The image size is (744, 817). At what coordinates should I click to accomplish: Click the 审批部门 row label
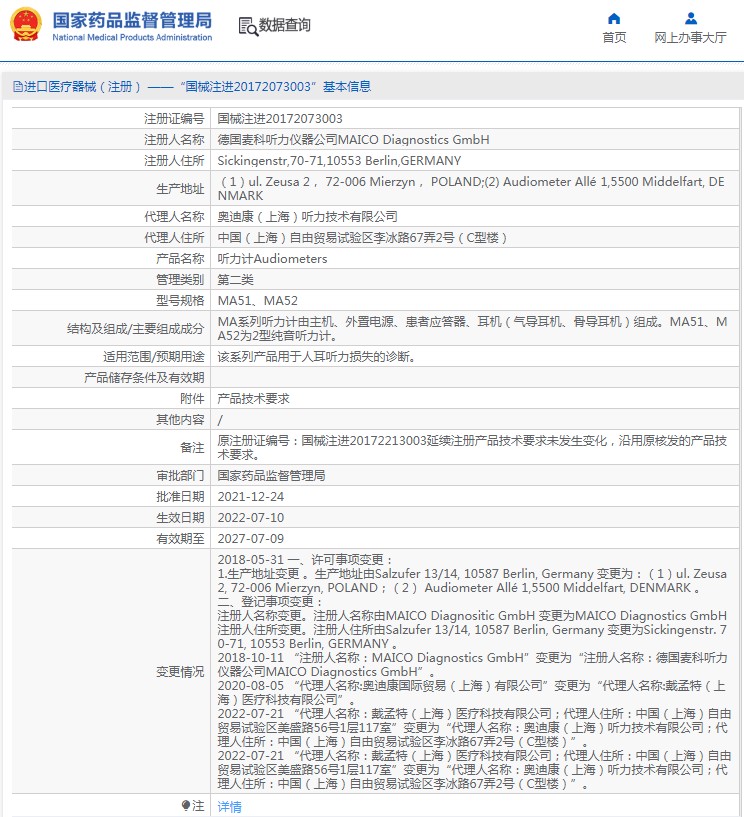pyautogui.click(x=180, y=476)
